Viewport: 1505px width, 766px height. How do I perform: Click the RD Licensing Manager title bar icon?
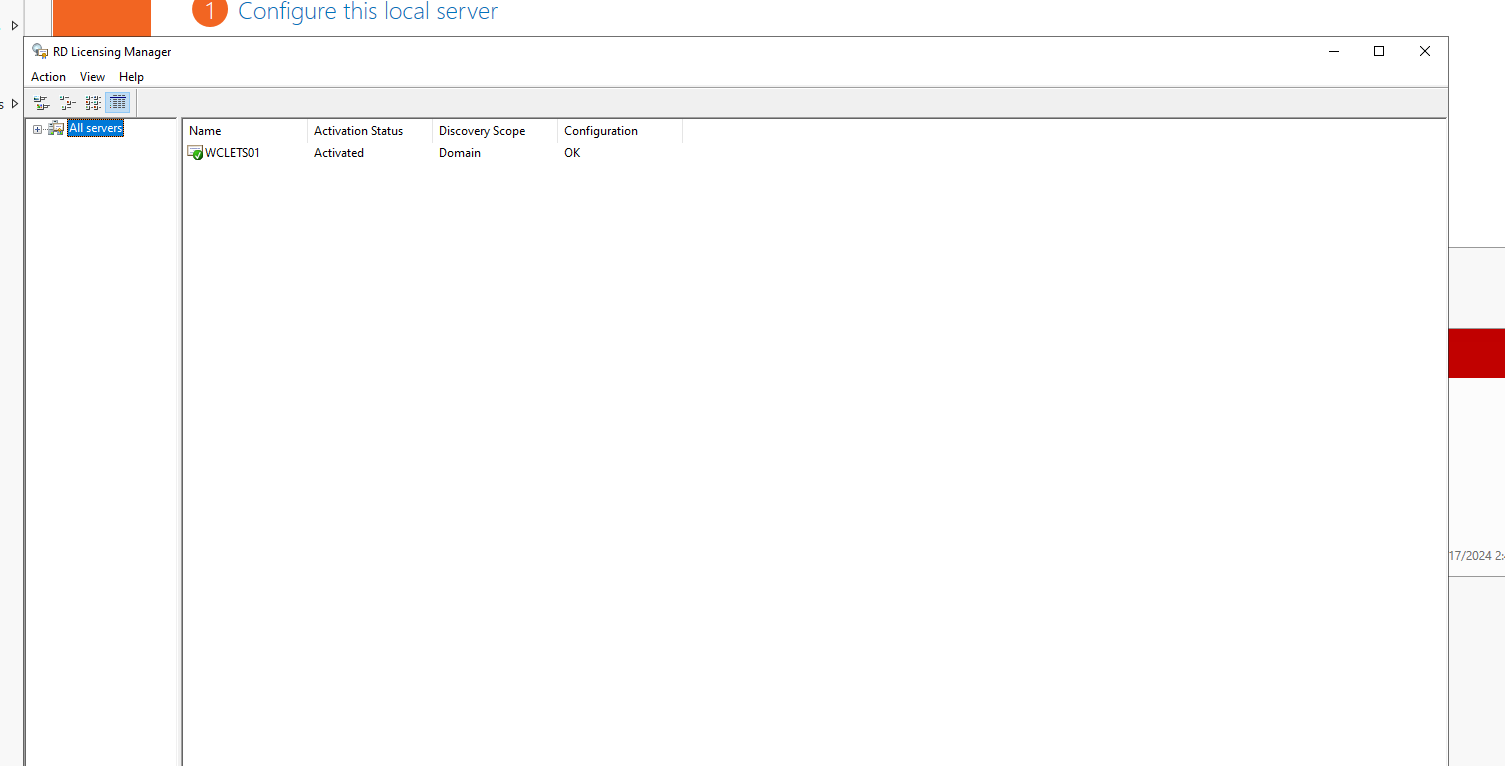pos(40,52)
